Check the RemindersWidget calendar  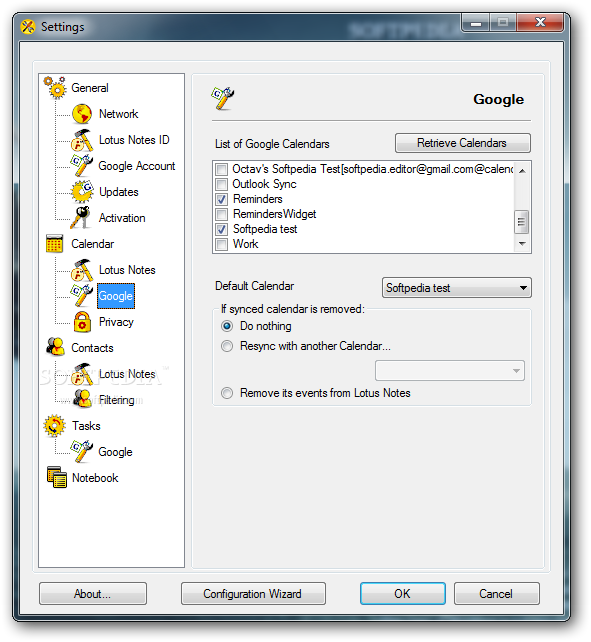point(222,214)
